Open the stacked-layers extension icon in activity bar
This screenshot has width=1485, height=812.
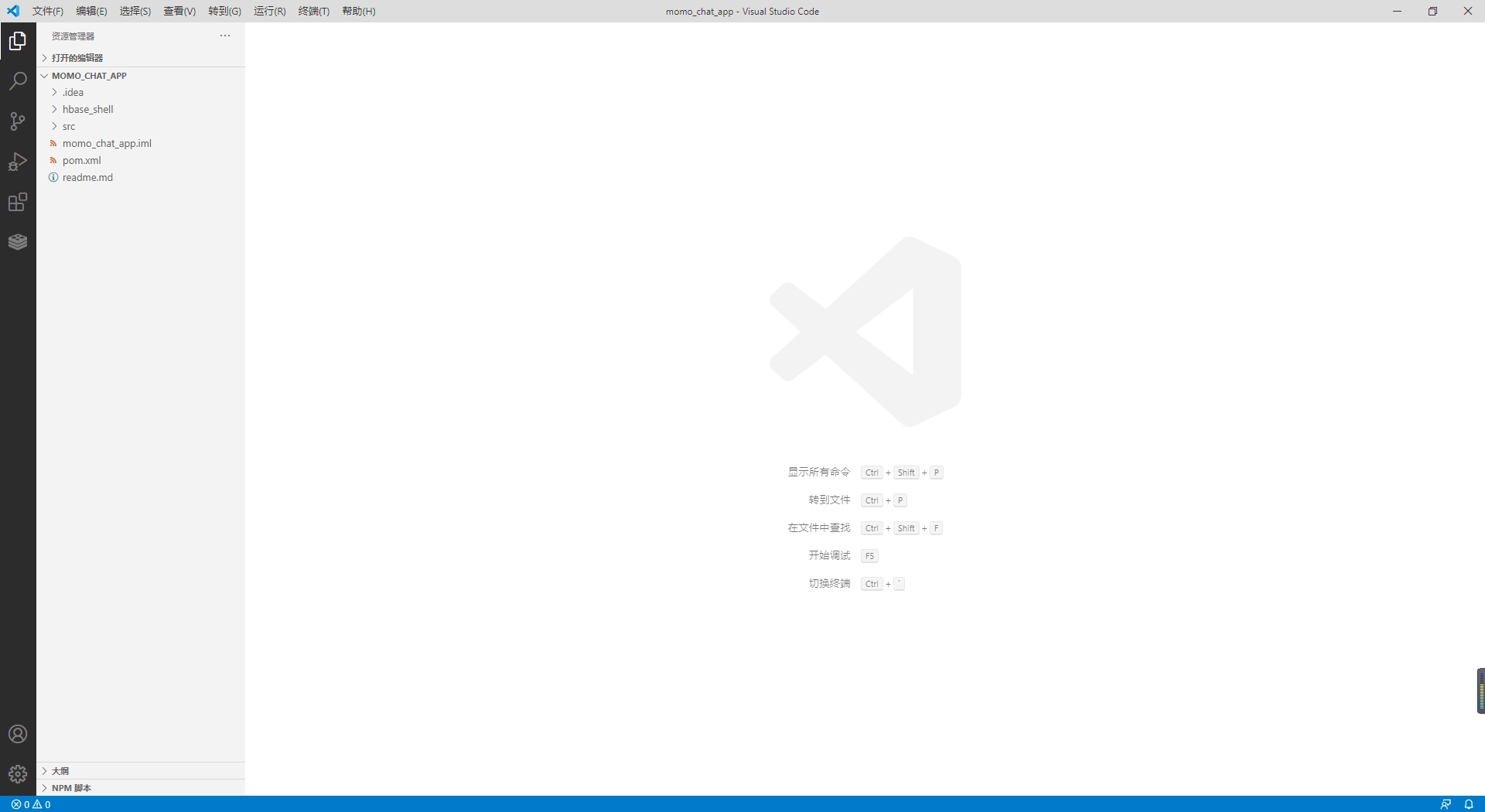click(x=18, y=242)
